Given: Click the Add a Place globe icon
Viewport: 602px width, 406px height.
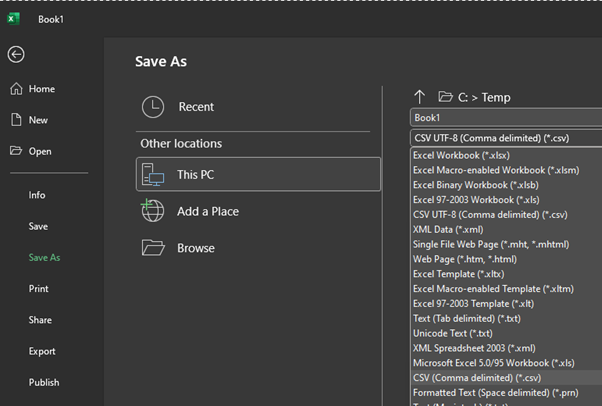Looking at the screenshot, I should tap(152, 210).
